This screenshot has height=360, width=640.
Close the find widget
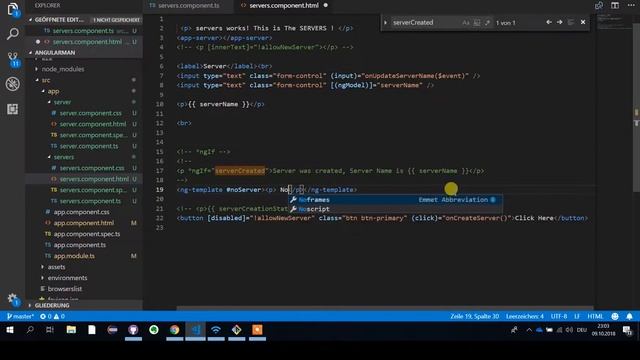point(583,22)
